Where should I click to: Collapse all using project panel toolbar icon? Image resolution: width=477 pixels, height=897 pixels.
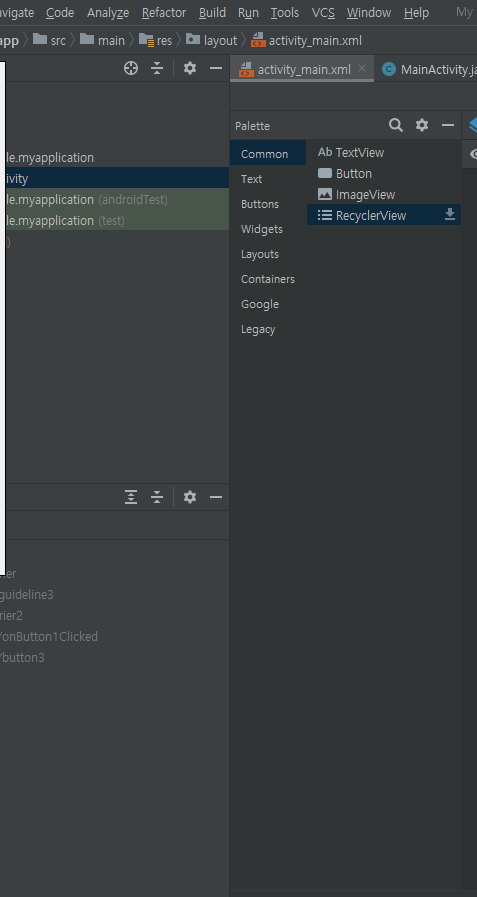pos(157,69)
